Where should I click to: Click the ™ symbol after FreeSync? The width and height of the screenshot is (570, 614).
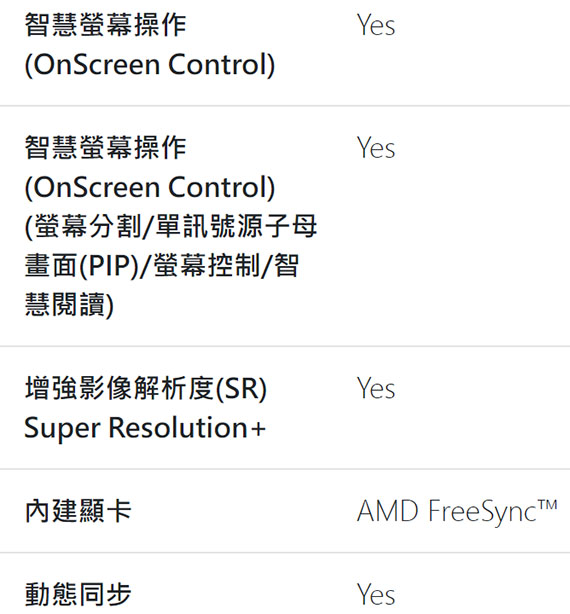(547, 506)
